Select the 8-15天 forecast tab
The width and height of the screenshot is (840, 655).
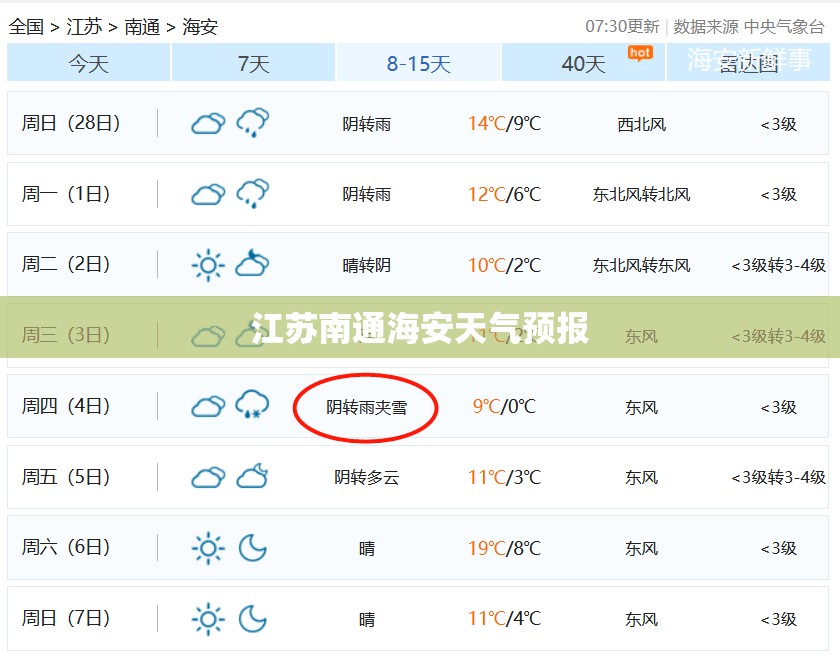(x=418, y=63)
